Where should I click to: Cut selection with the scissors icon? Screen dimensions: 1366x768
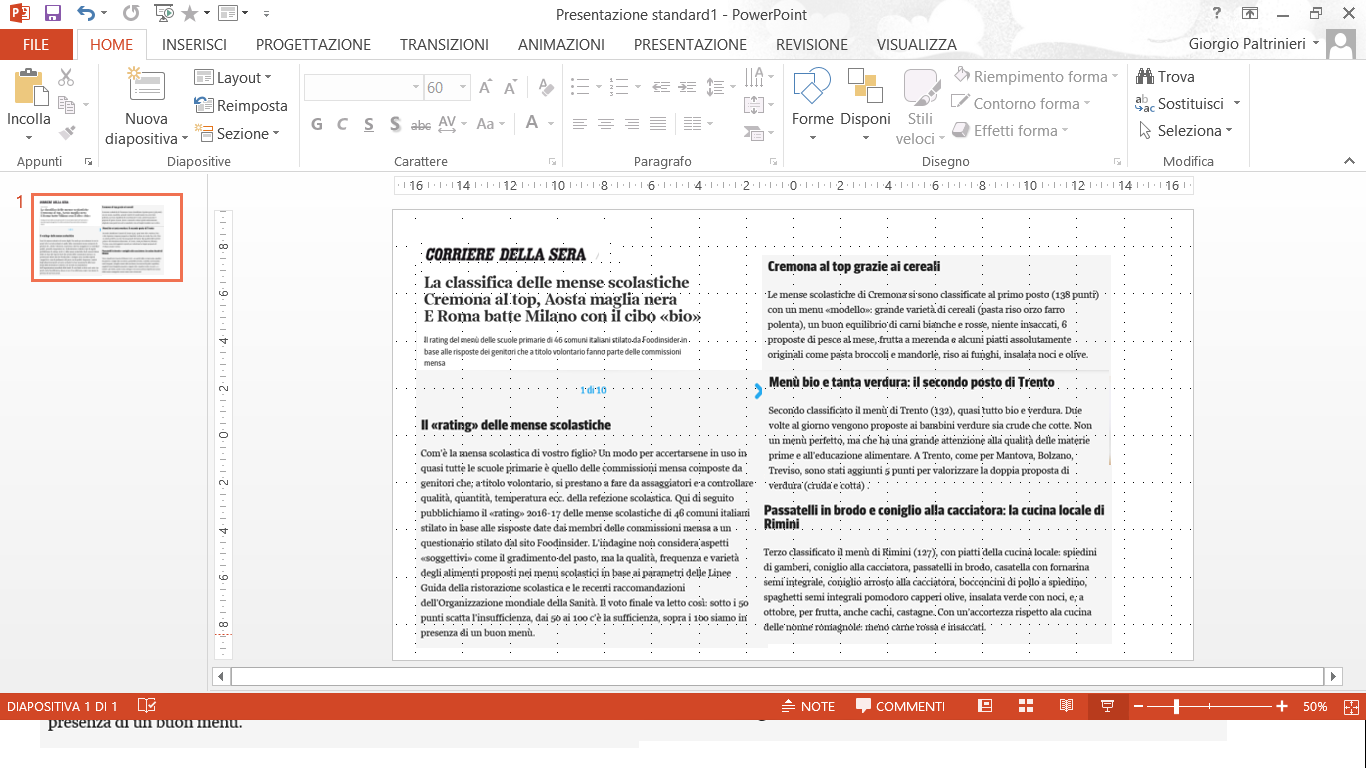coord(66,77)
